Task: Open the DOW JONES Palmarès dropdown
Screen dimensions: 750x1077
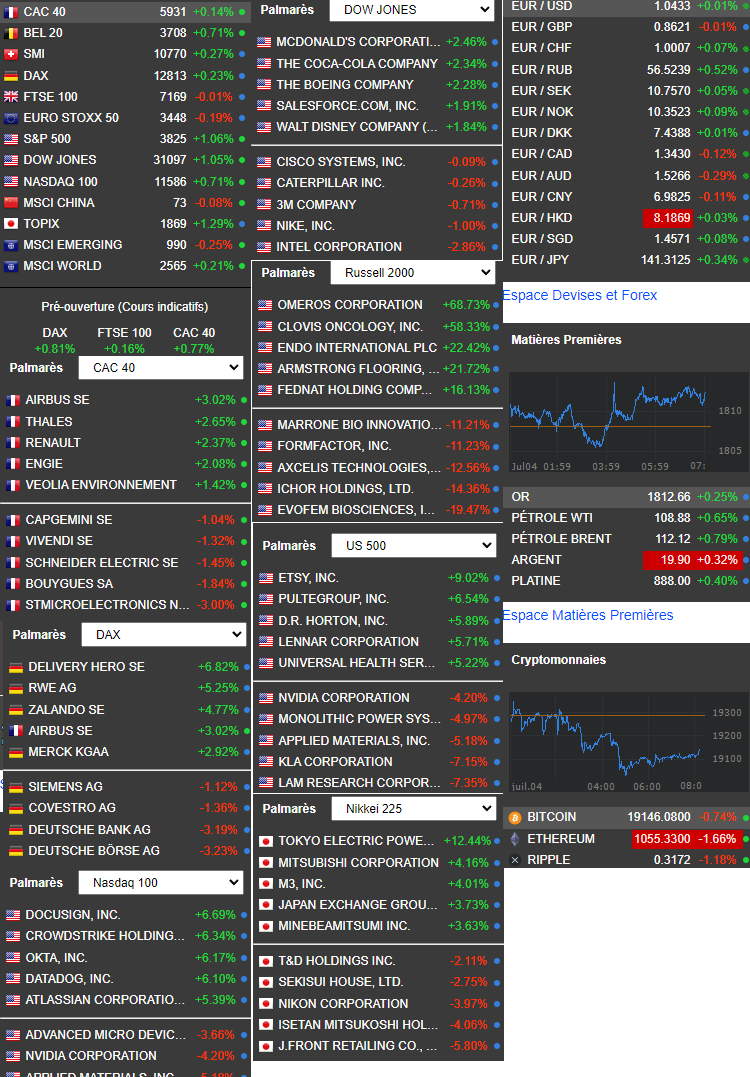Action: (411, 10)
